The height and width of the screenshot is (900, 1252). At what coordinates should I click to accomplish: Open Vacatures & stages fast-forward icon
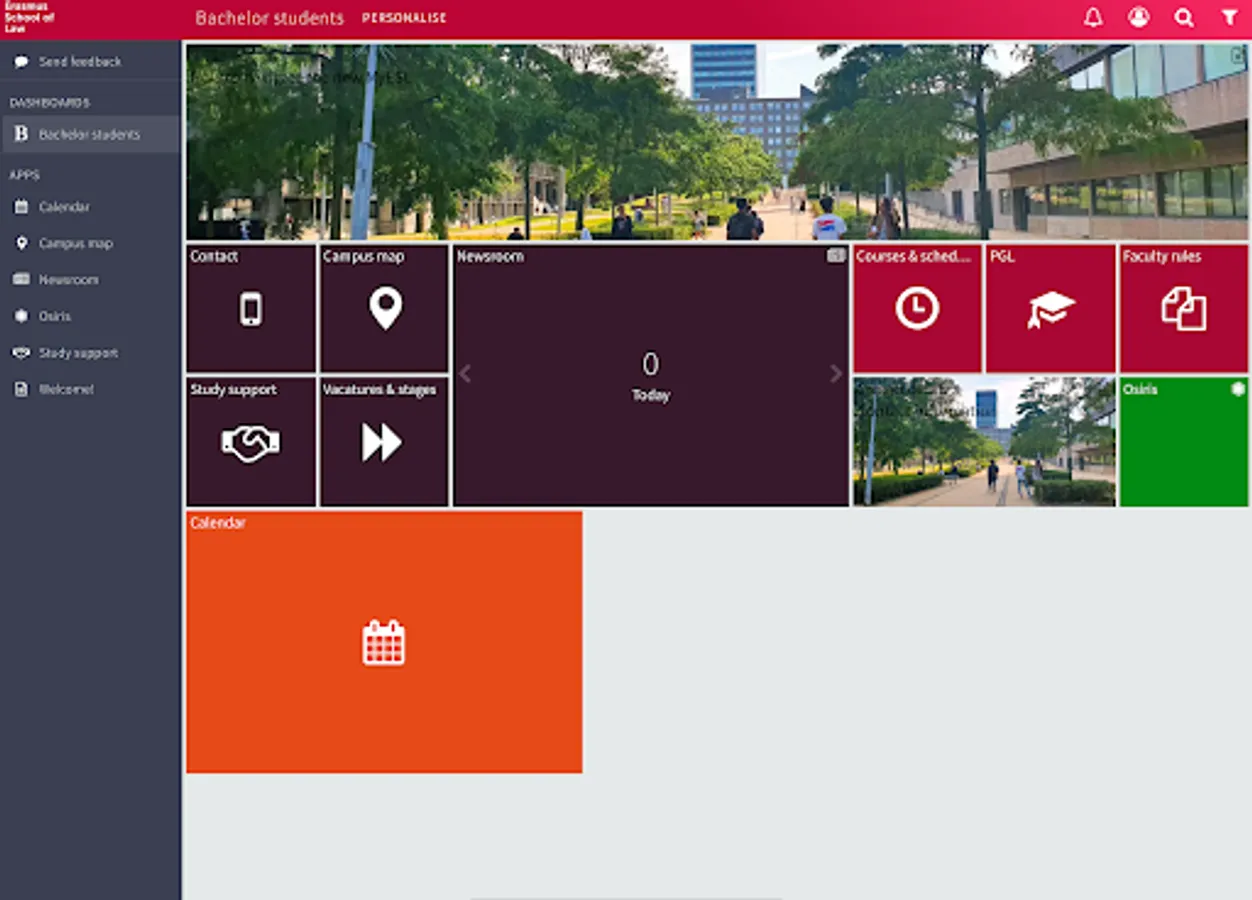click(x=384, y=441)
